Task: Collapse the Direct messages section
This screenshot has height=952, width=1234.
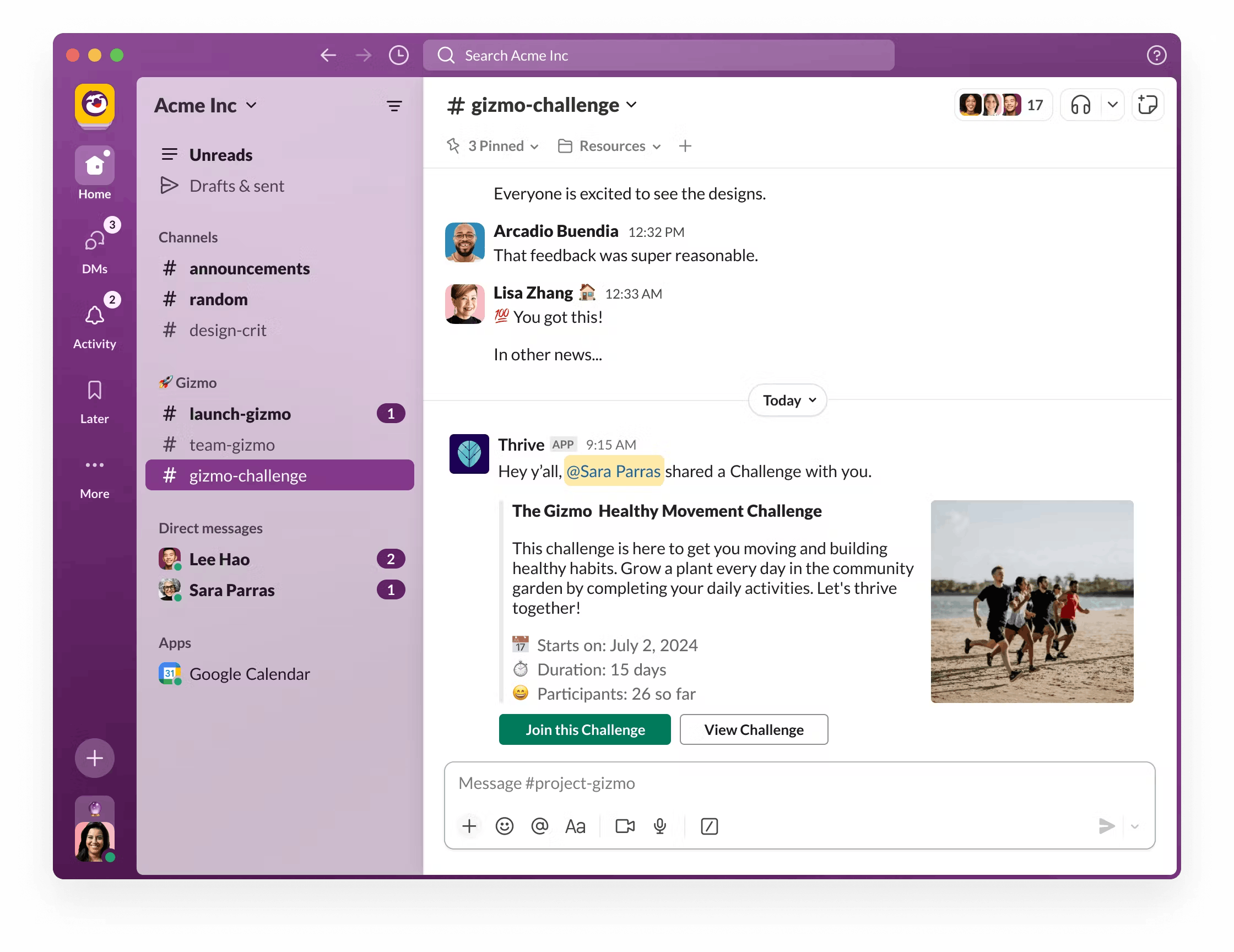Action: pyautogui.click(x=211, y=528)
